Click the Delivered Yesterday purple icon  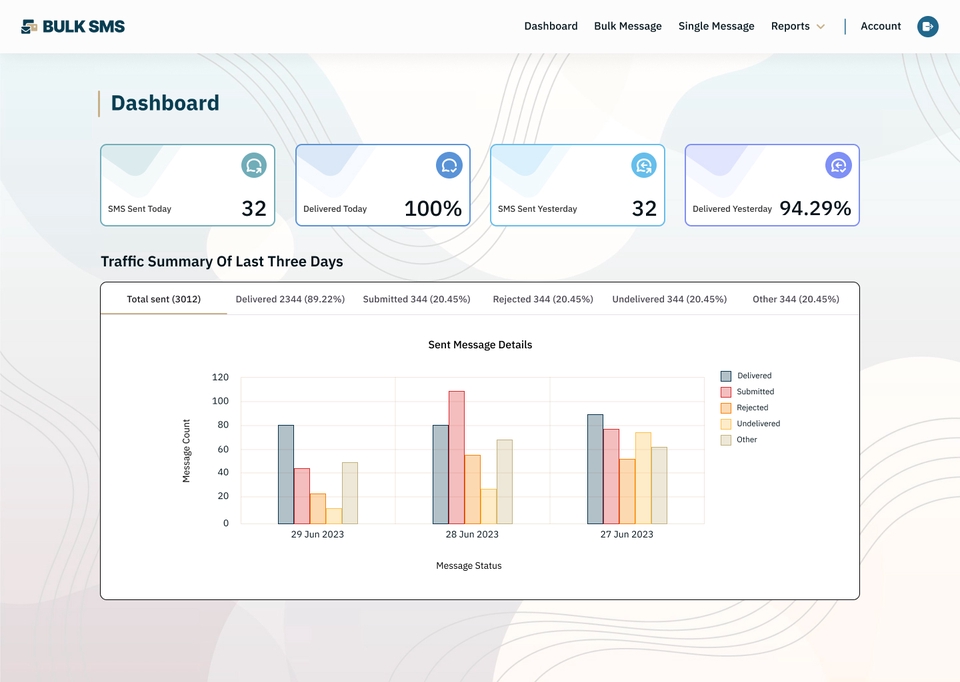click(838, 165)
